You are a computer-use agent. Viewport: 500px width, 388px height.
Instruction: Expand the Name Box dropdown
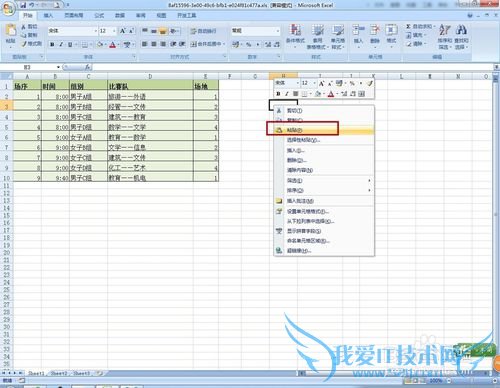point(58,67)
